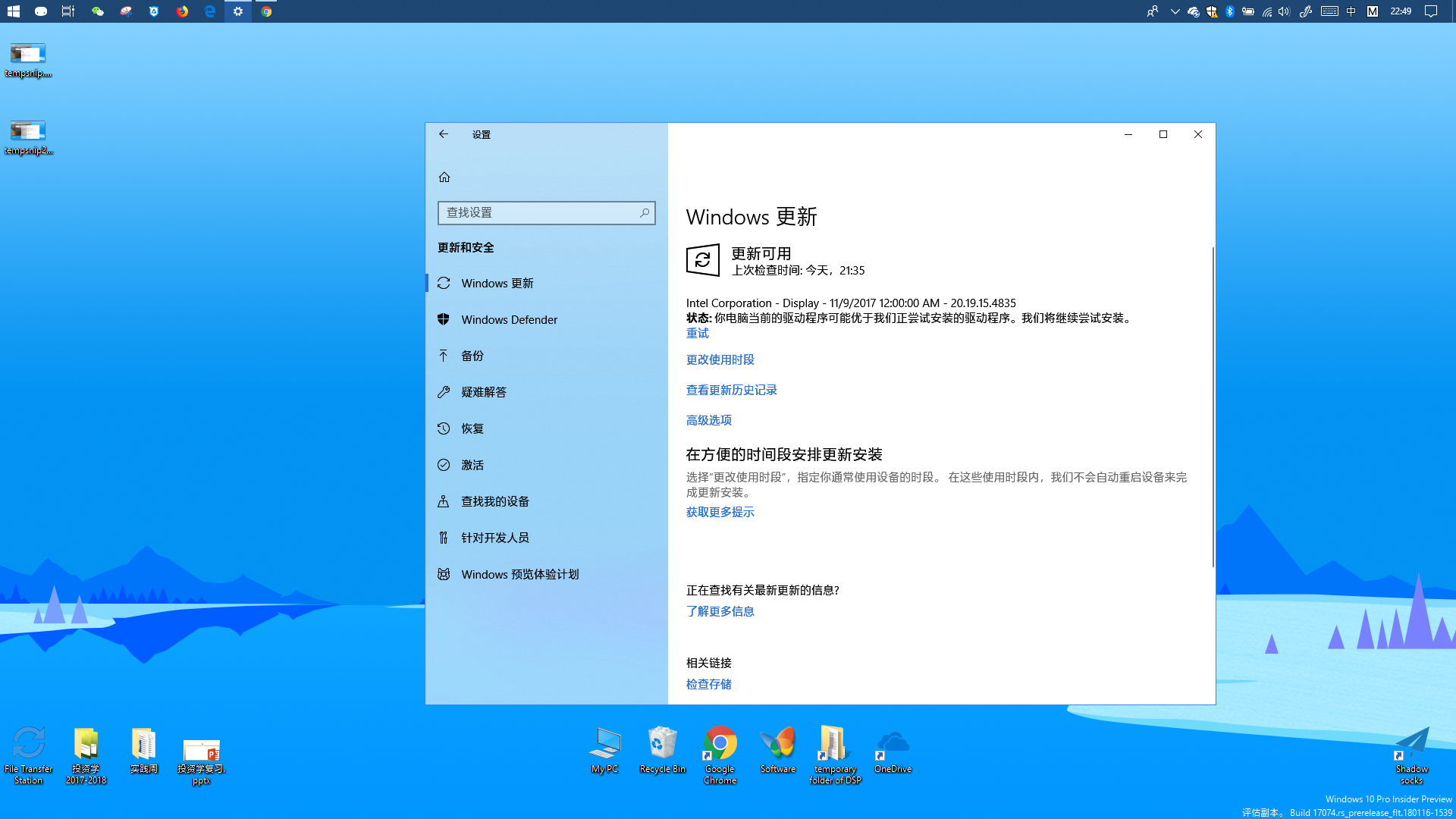This screenshot has width=1456, height=819.
Task: Select Google Chrome desktop shortcut
Action: point(720,755)
